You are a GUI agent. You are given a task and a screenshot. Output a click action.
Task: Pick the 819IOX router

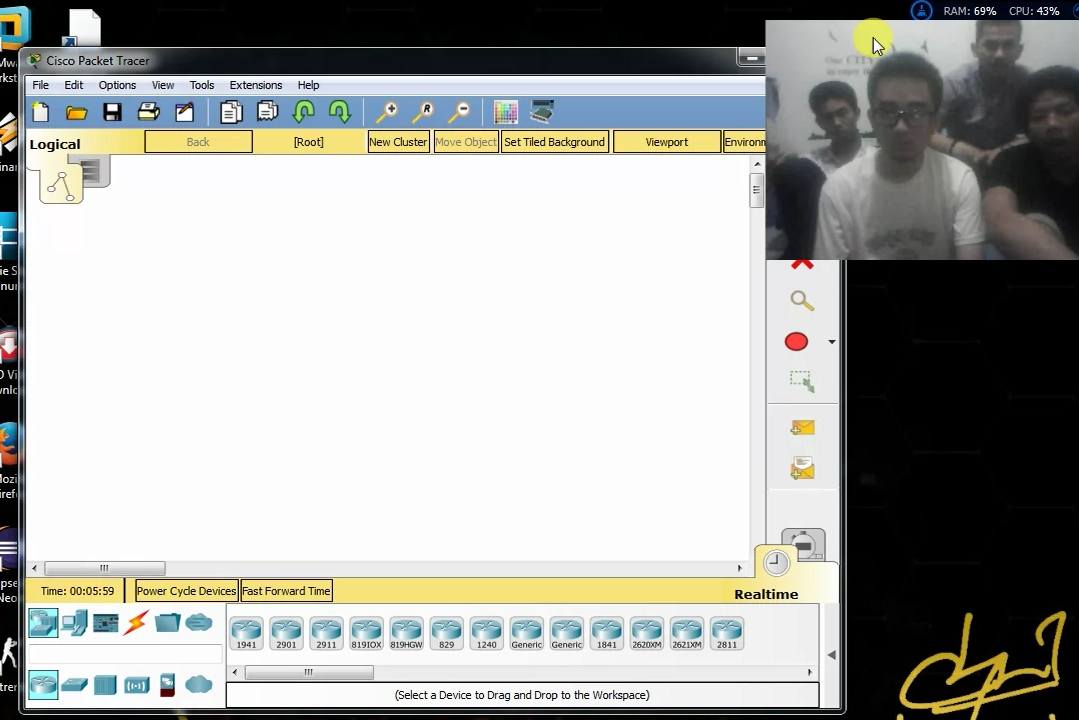pos(366,633)
